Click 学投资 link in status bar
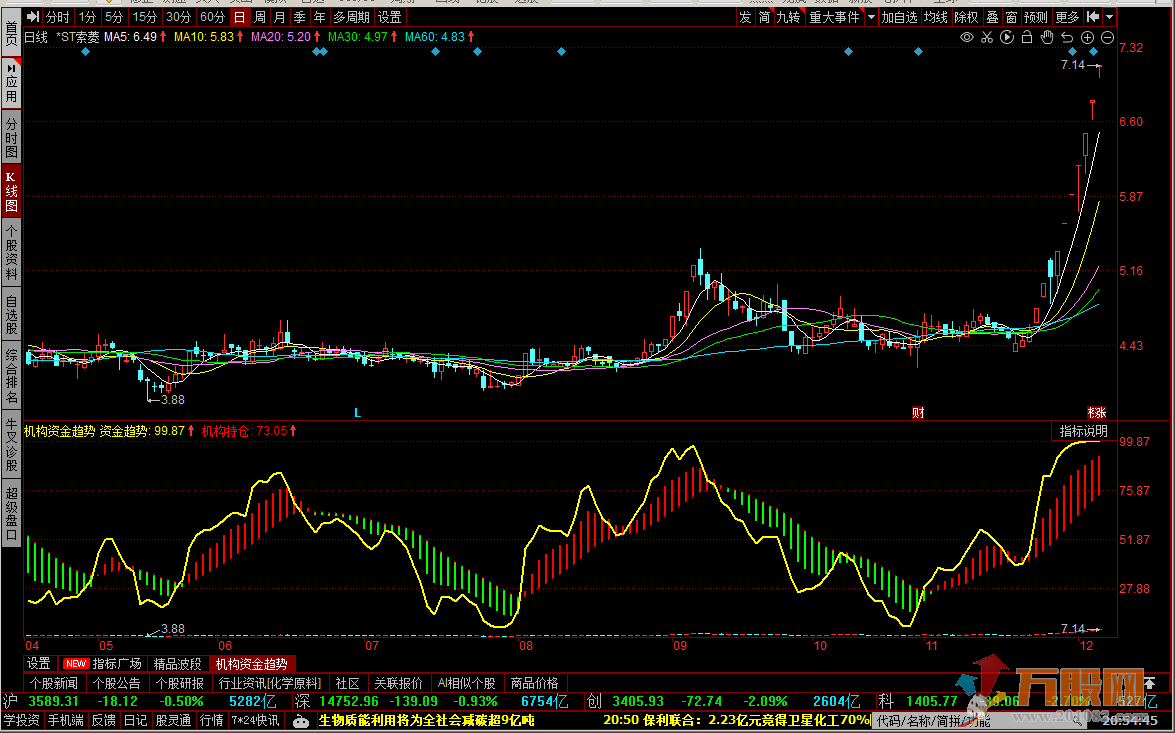Screen dimensions: 1175x733 click(x=22, y=721)
